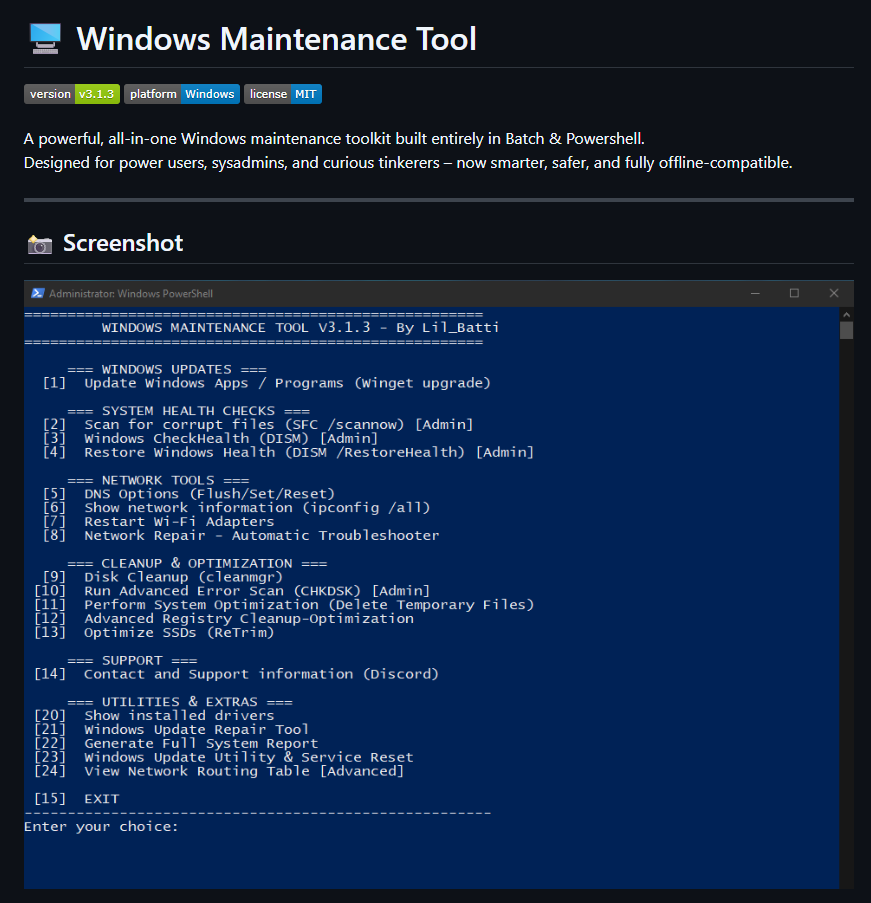The image size is (871, 903).
Task: Click the 'WINDOWS MAINTENANCE TOOL V3.1.3' banner line
Action: 300,328
